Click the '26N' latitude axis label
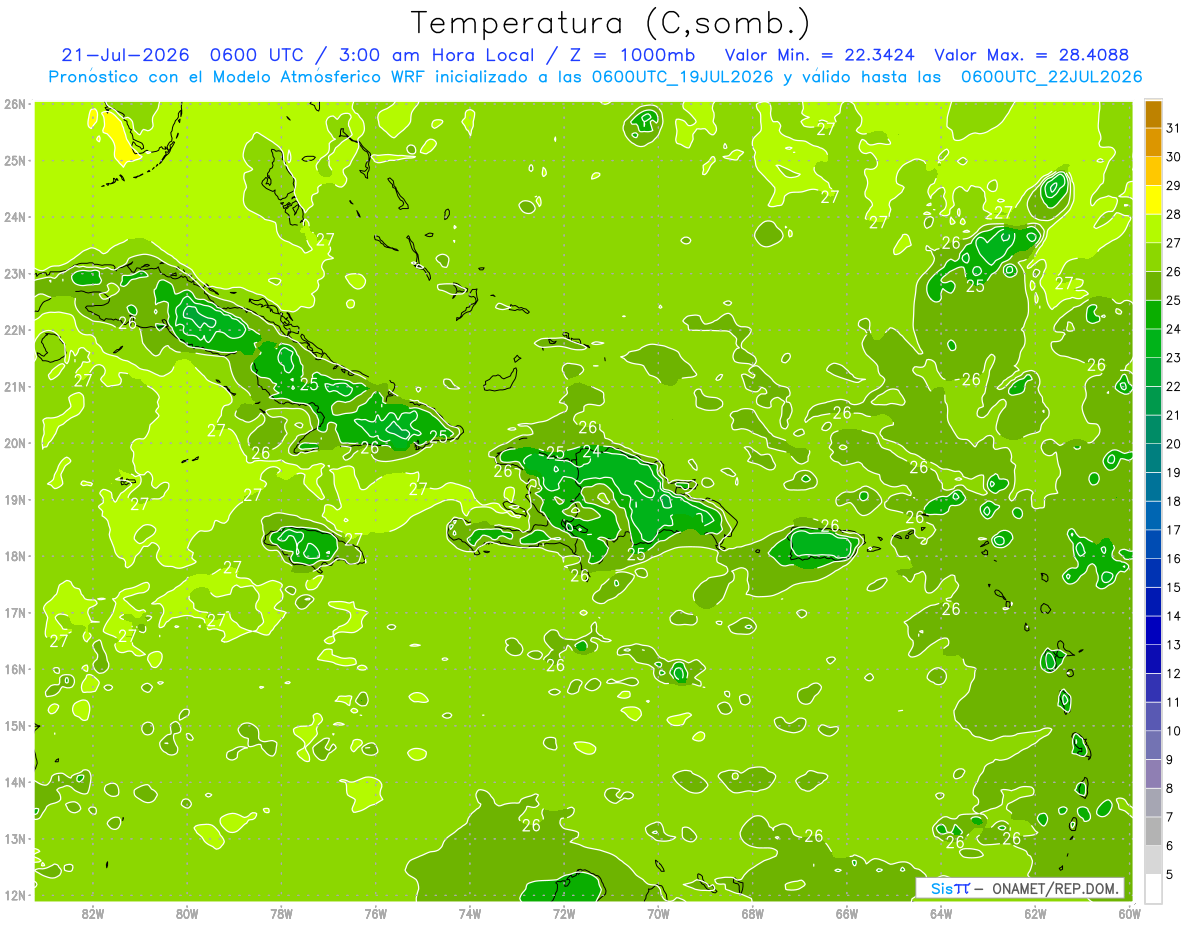The height and width of the screenshot is (927, 1200). [x=15, y=104]
